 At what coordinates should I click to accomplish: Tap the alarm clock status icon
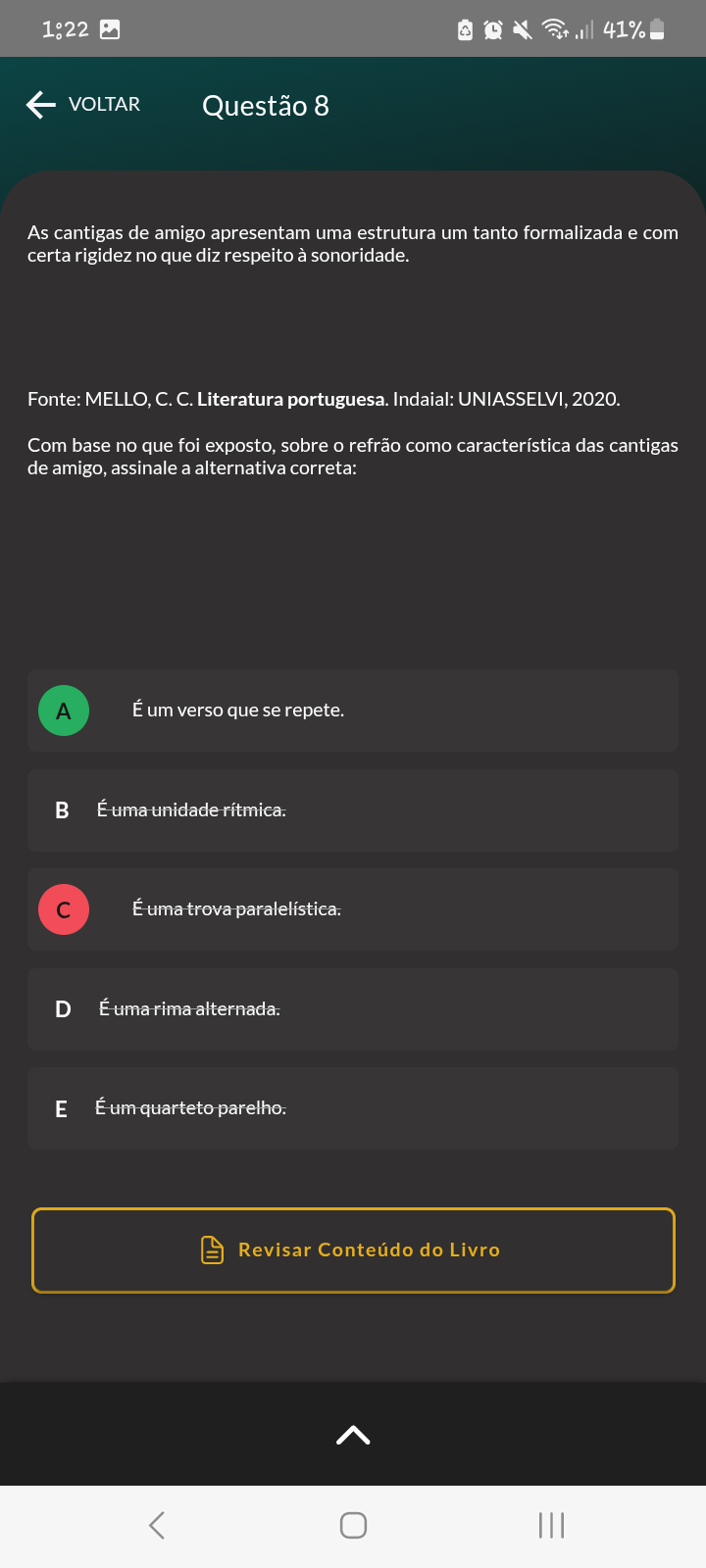pyautogui.click(x=493, y=30)
